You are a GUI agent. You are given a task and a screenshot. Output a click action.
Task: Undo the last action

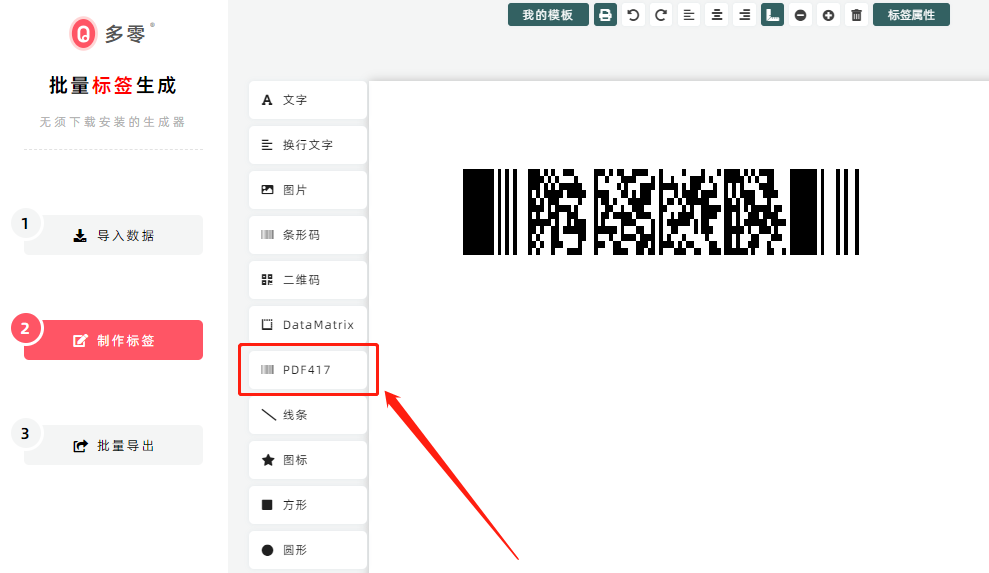pyautogui.click(x=633, y=15)
